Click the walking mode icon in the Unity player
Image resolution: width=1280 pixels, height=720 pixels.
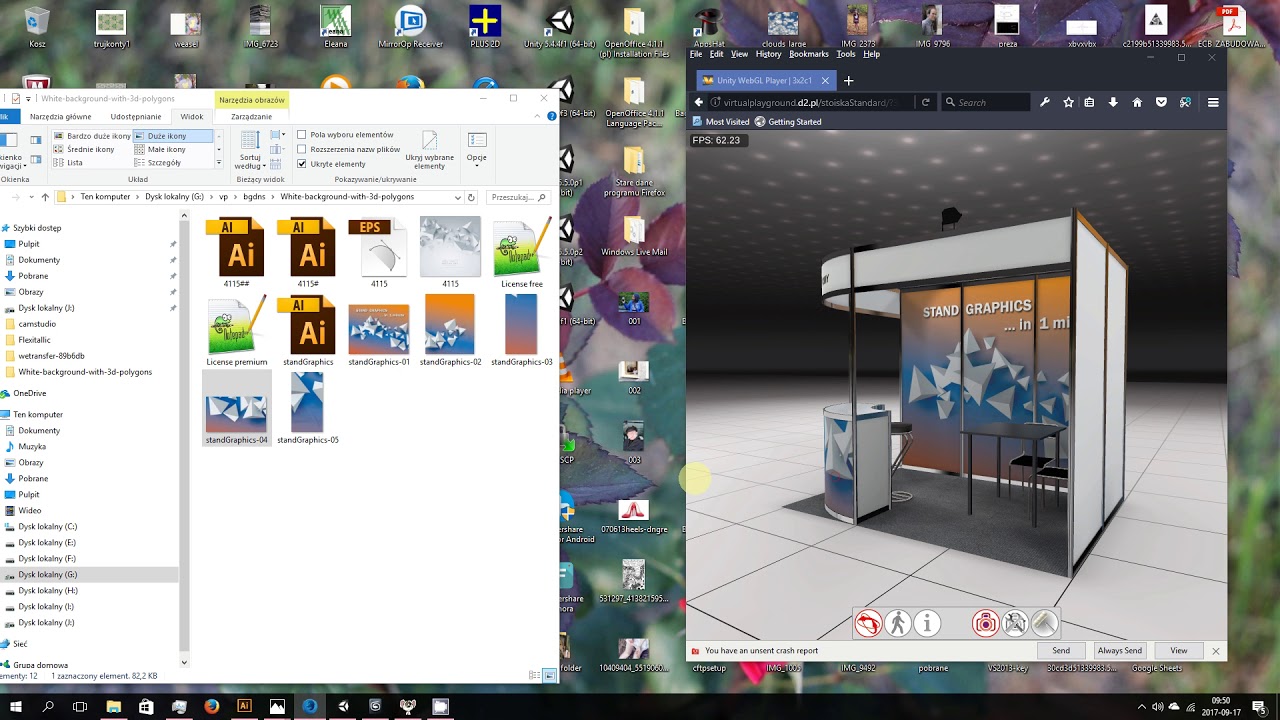(897, 624)
